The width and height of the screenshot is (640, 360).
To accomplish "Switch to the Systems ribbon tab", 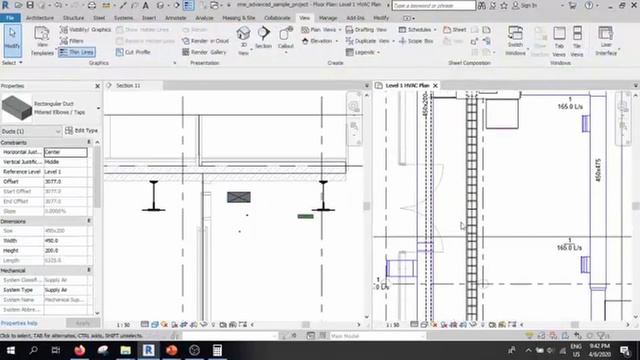I will [123, 18].
